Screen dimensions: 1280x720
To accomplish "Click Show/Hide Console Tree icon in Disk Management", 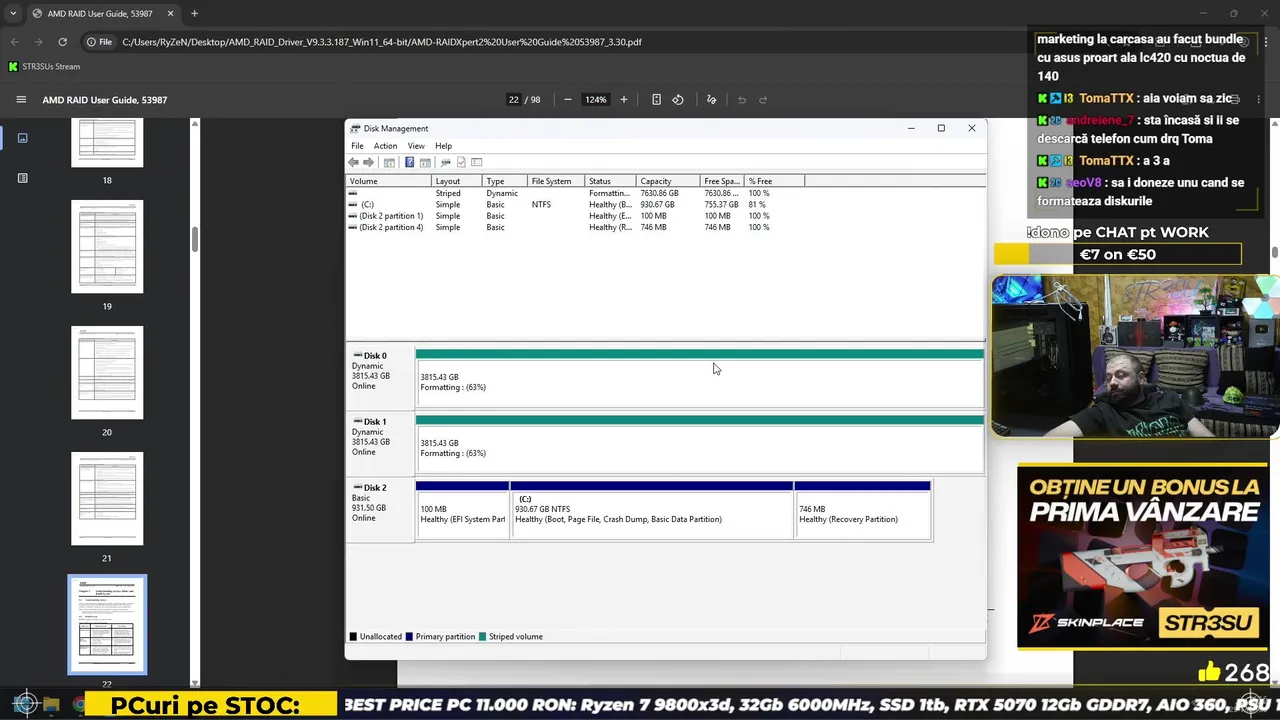I will 389,162.
